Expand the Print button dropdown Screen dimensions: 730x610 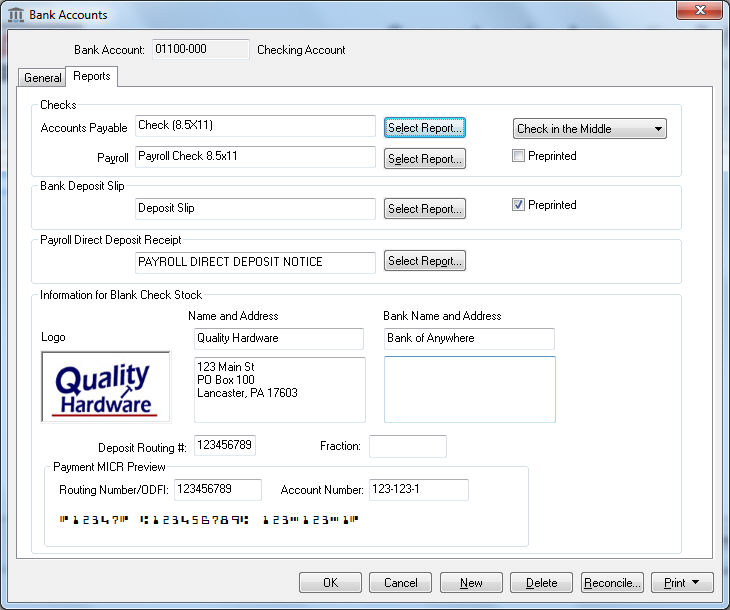tap(684, 583)
